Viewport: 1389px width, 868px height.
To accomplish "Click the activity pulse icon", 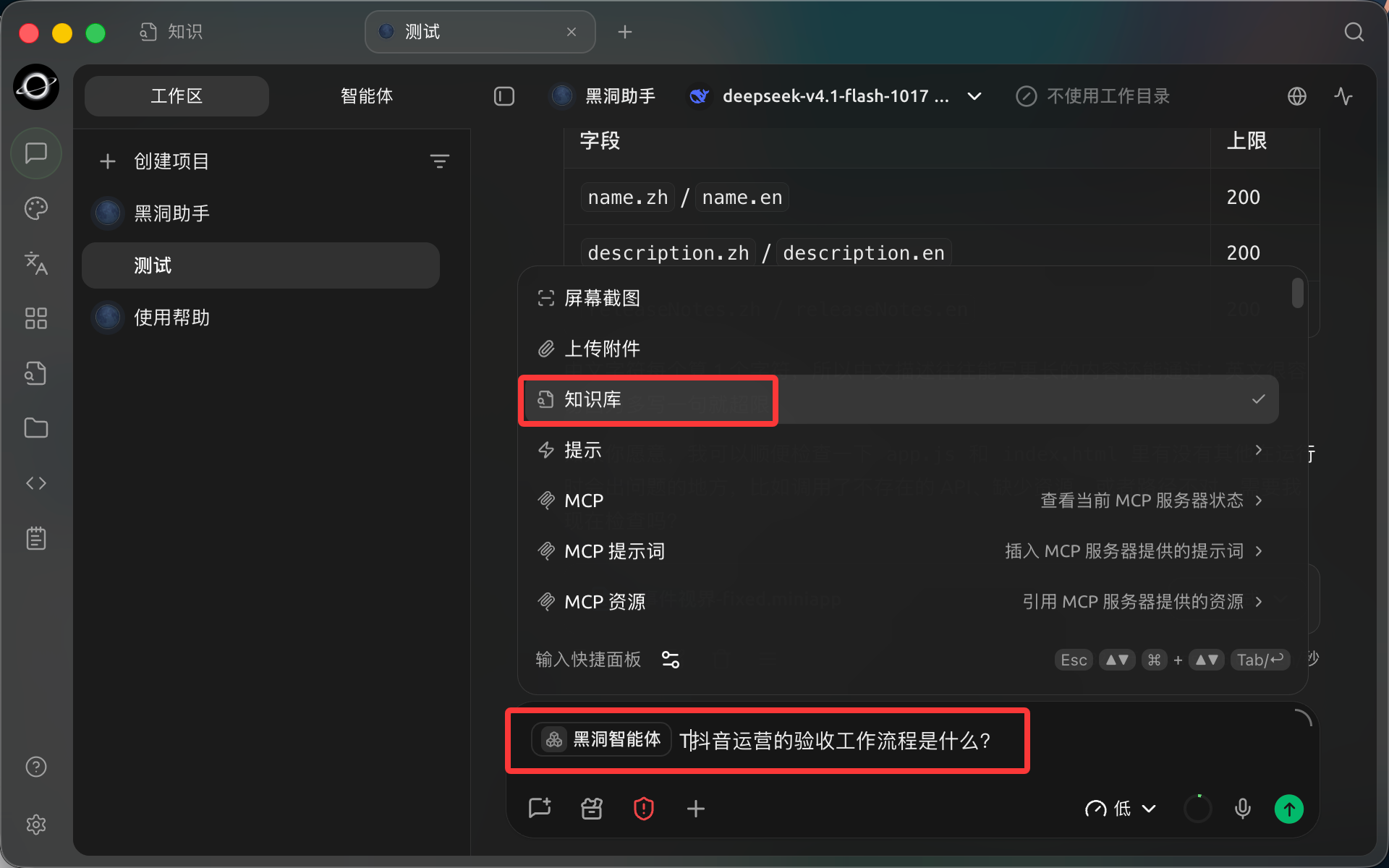I will coord(1343,96).
